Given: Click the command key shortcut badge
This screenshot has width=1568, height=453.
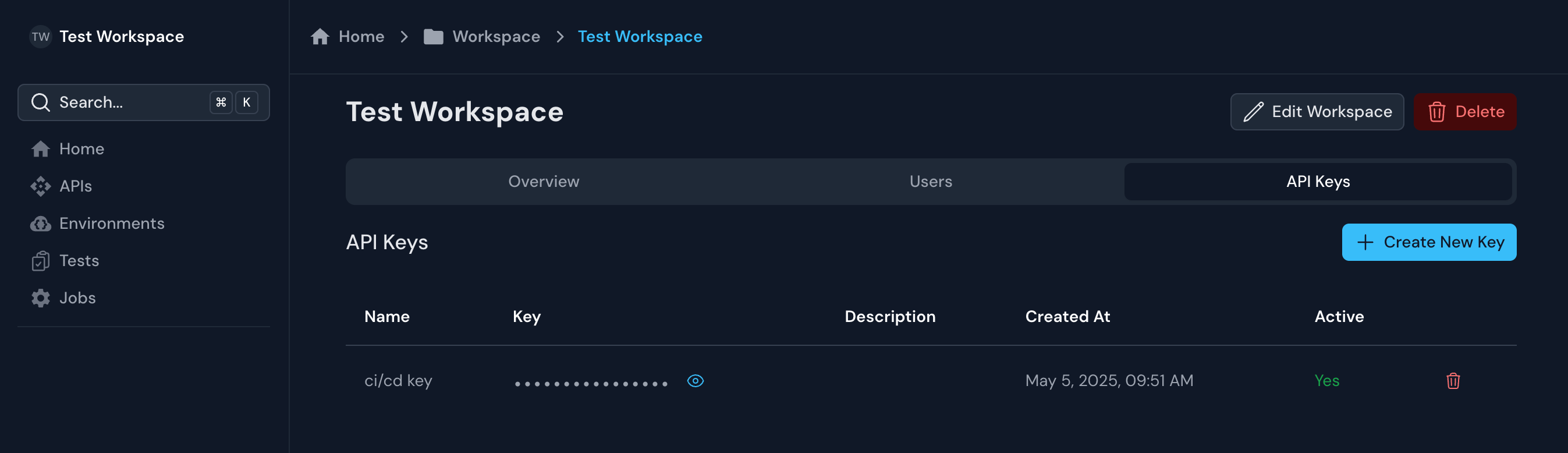Looking at the screenshot, I should 221,102.
